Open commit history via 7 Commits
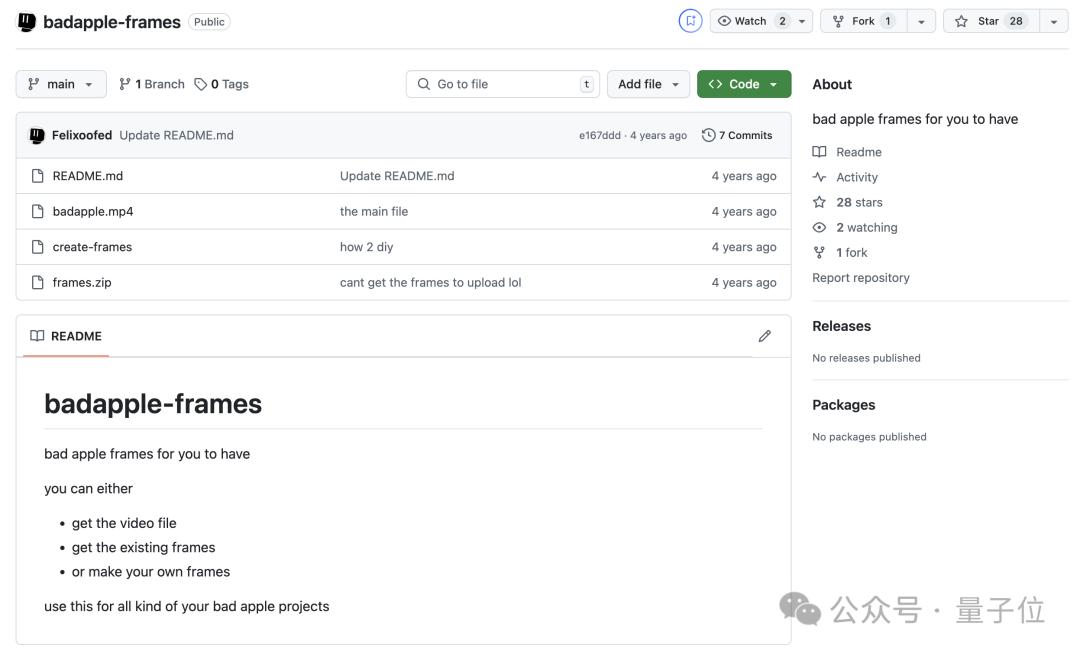The width and height of the screenshot is (1080, 654). 737,135
